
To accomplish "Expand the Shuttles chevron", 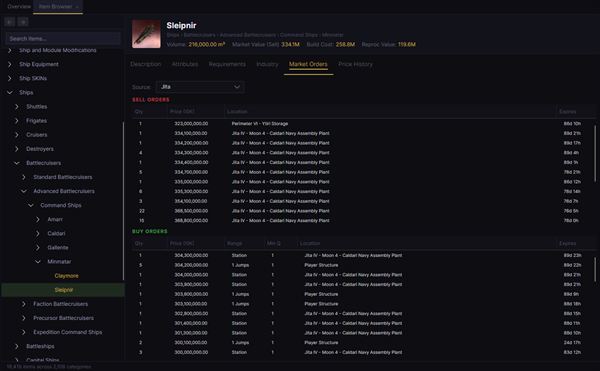I will pyautogui.click(x=17, y=107).
